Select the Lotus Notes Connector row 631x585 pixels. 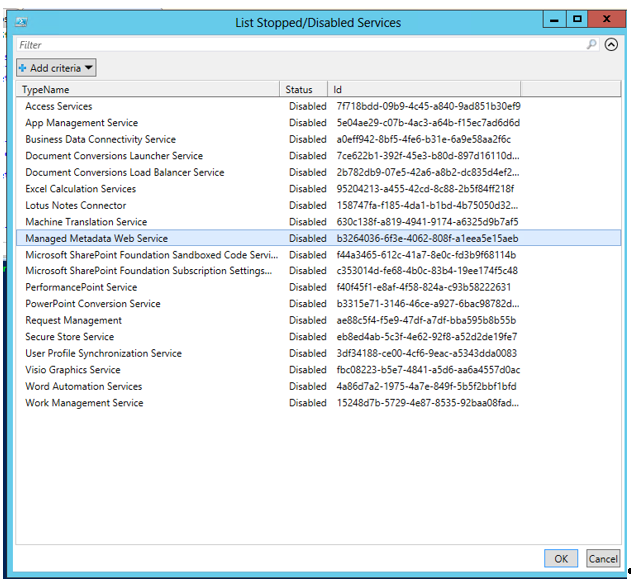[318, 205]
